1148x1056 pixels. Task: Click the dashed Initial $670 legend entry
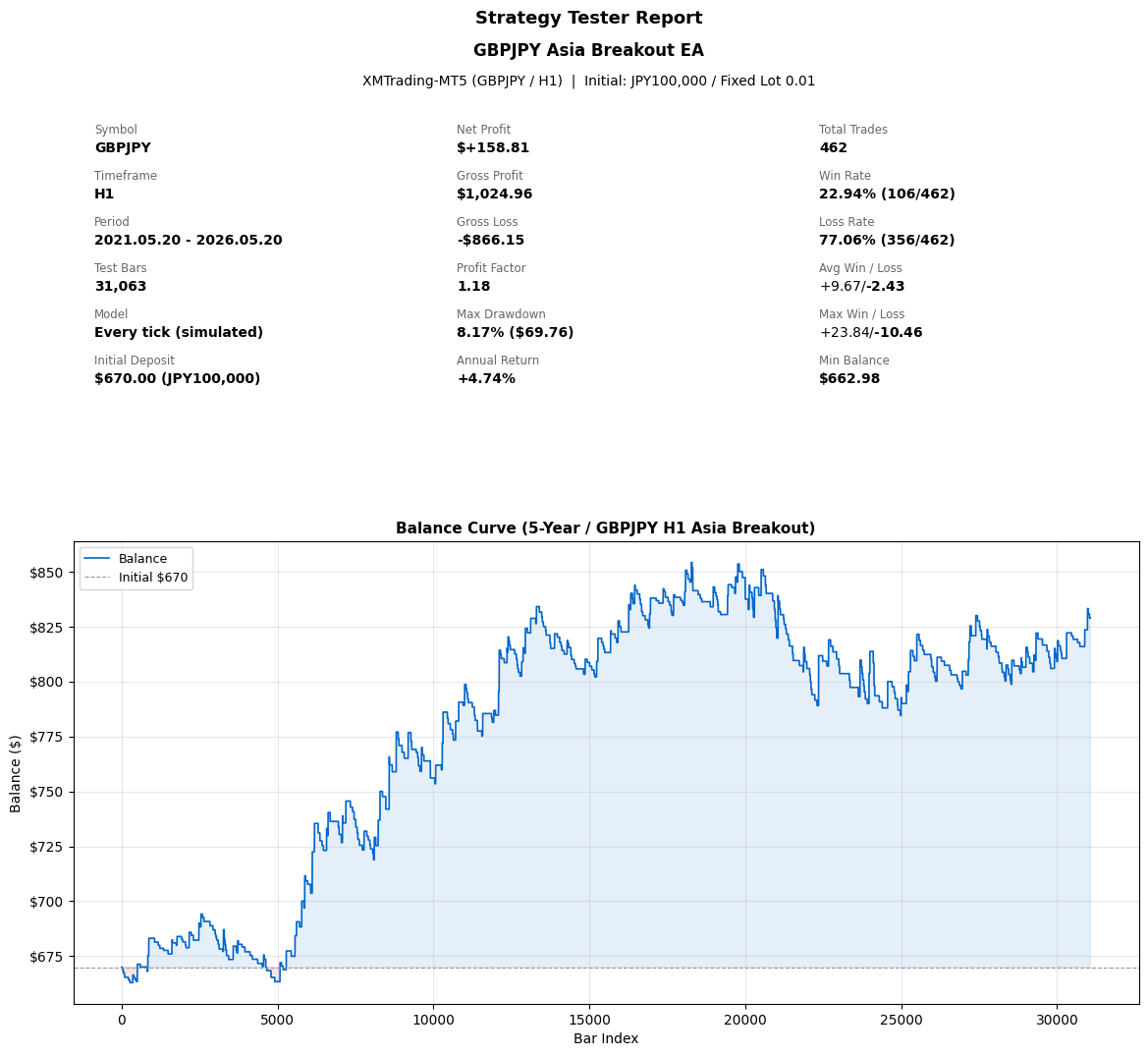pyautogui.click(x=137, y=577)
